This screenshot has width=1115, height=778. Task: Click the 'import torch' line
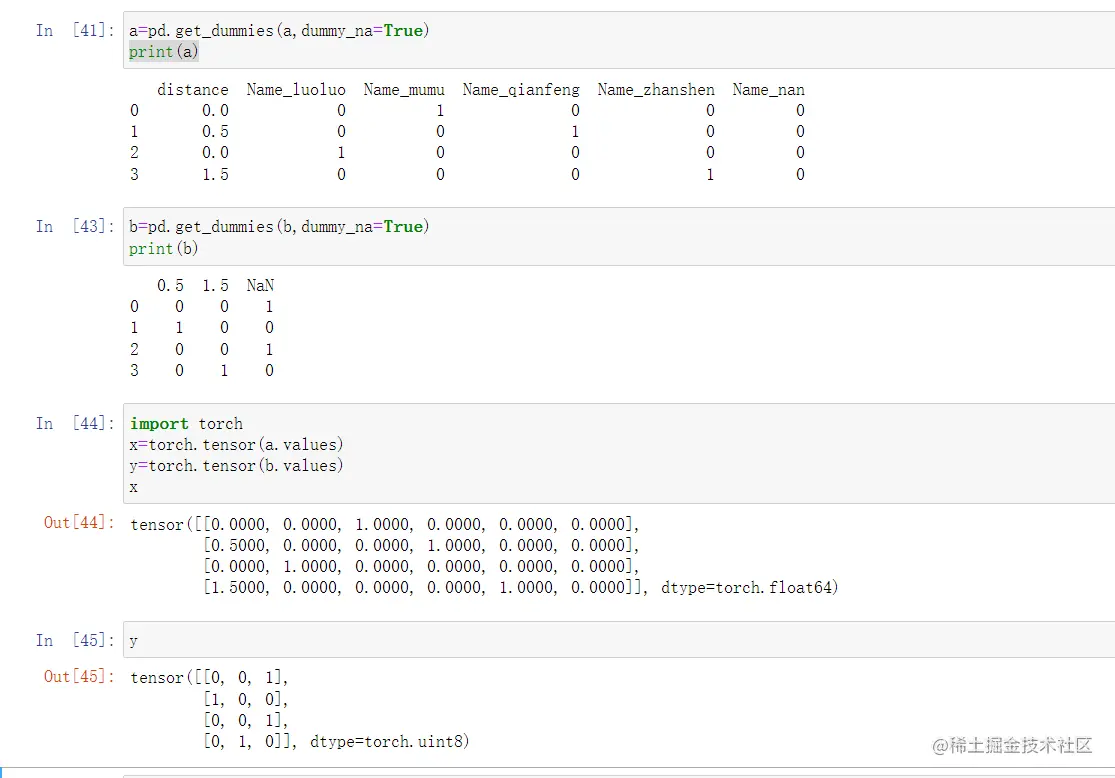click(x=186, y=424)
